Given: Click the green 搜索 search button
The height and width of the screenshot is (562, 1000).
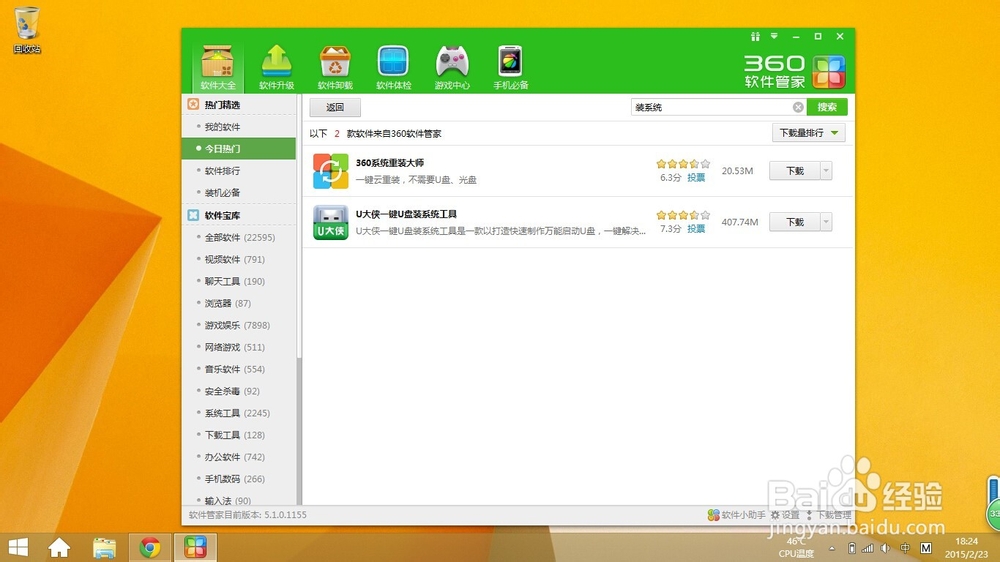Looking at the screenshot, I should [827, 107].
